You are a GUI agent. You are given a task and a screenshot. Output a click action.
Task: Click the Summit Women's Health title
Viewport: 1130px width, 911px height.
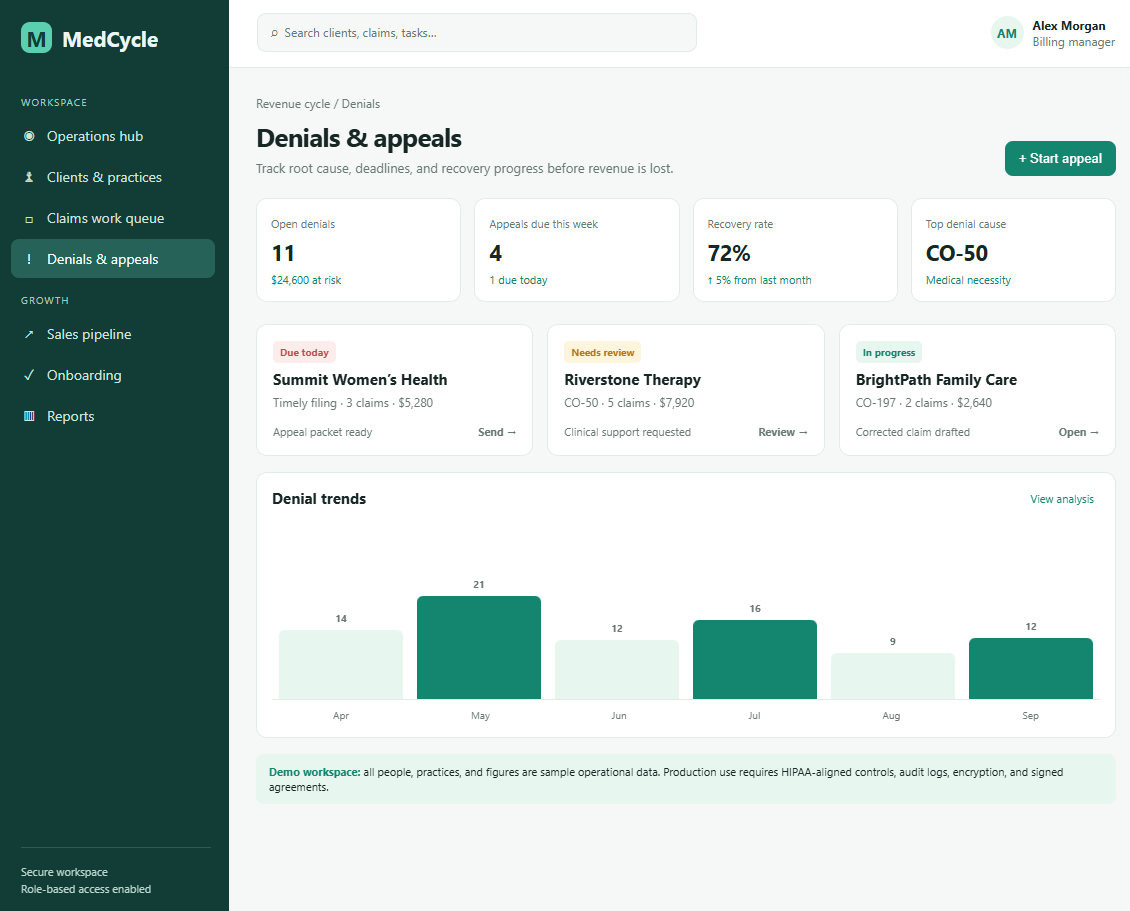click(x=360, y=380)
